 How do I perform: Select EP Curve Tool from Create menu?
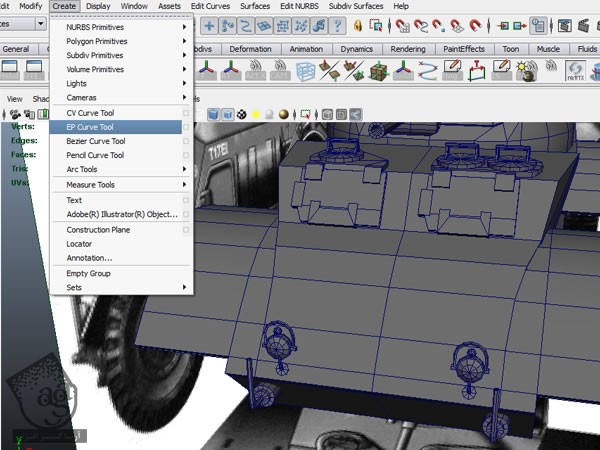[90, 127]
